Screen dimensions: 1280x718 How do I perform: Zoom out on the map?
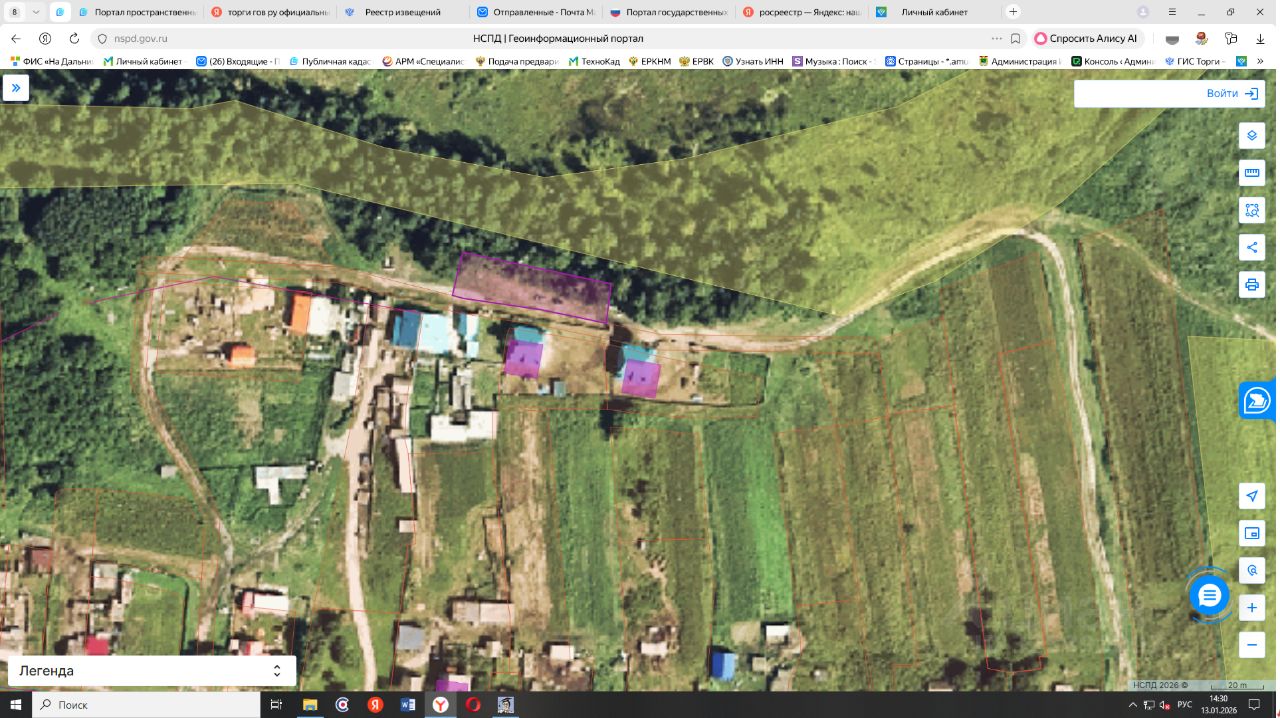[x=1251, y=645]
